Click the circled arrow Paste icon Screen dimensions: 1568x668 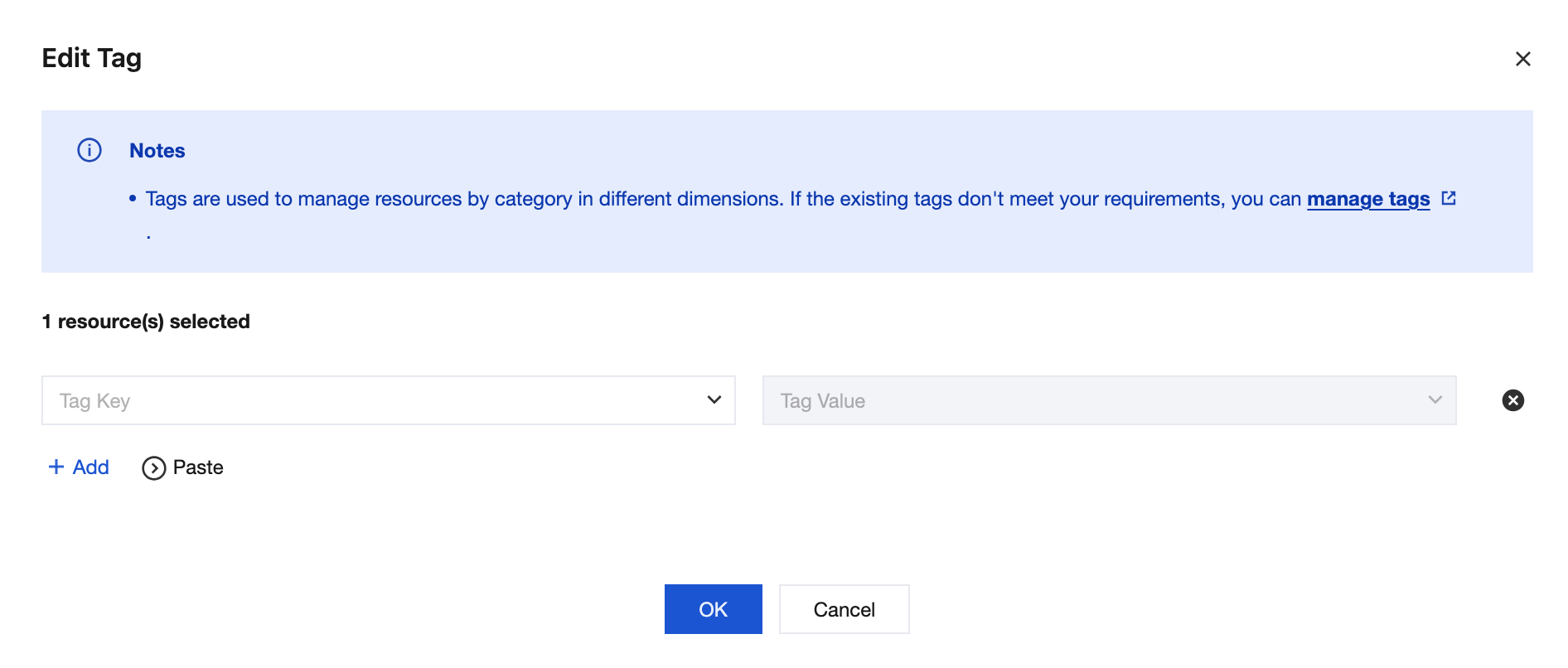coord(153,468)
